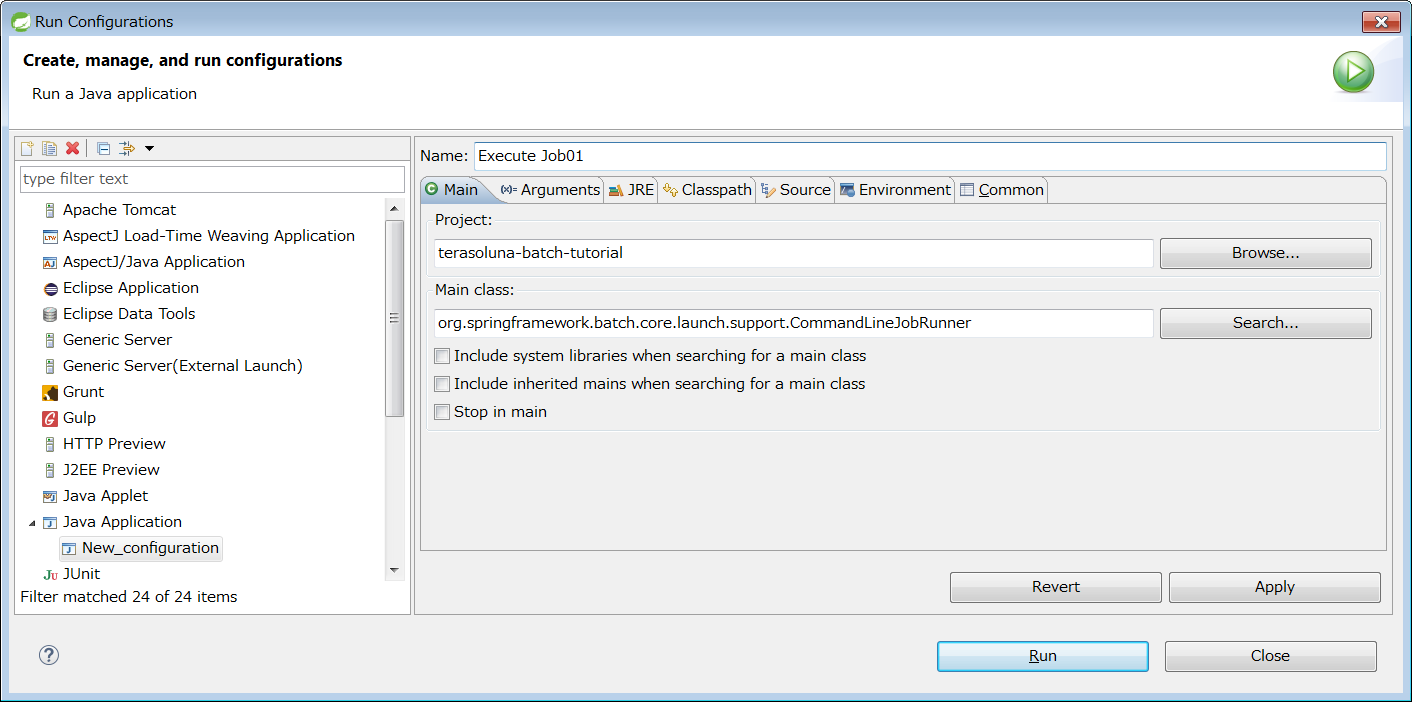Click the Close button
The height and width of the screenshot is (702, 1412).
tap(1271, 656)
